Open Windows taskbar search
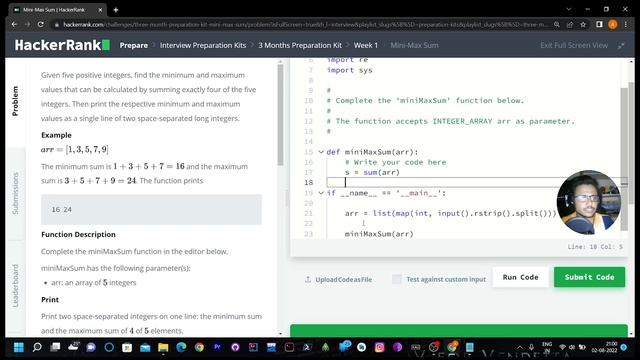640x360 pixels. (x=37, y=347)
